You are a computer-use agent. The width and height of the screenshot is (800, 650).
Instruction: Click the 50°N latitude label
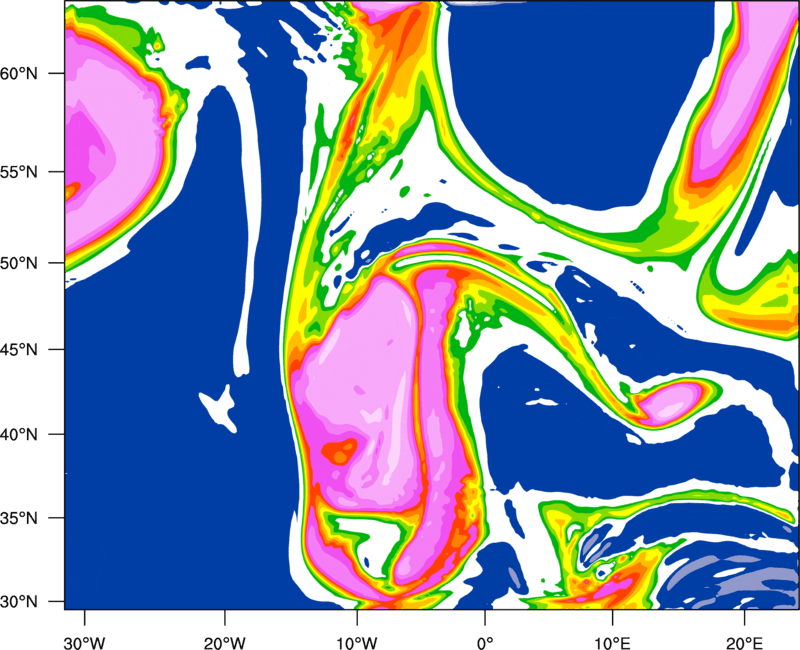point(19,263)
